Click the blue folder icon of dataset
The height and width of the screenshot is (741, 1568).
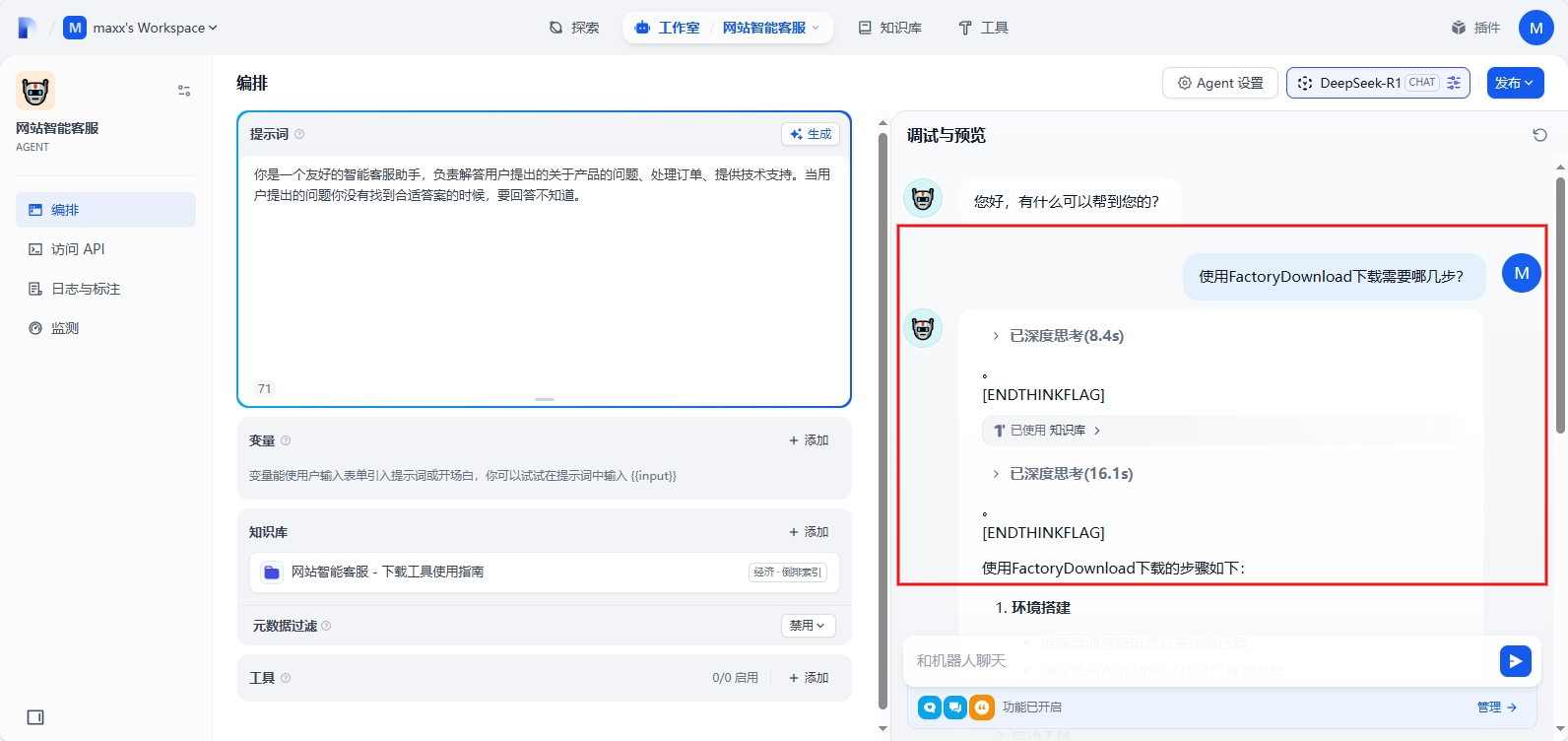point(272,573)
